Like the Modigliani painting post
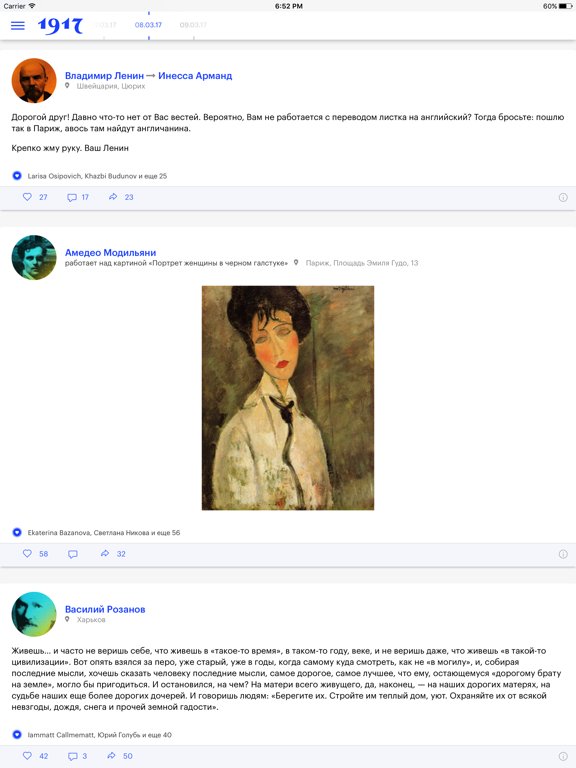 point(27,553)
